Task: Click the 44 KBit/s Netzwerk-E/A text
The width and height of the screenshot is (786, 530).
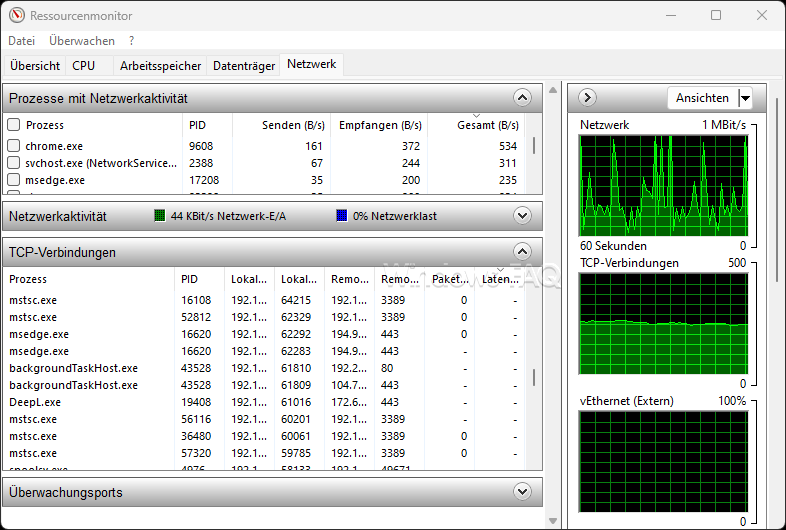Action: pyautogui.click(x=228, y=216)
